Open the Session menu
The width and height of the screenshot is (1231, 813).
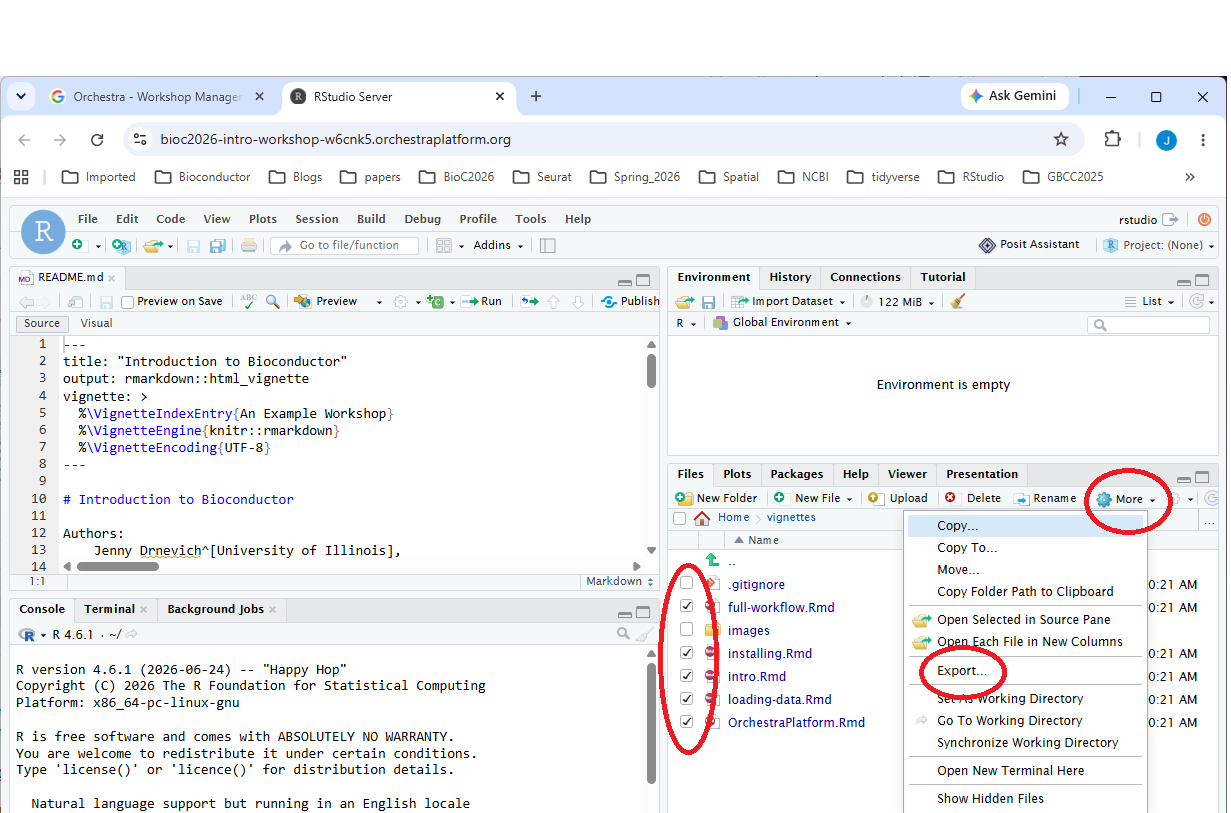click(x=317, y=219)
